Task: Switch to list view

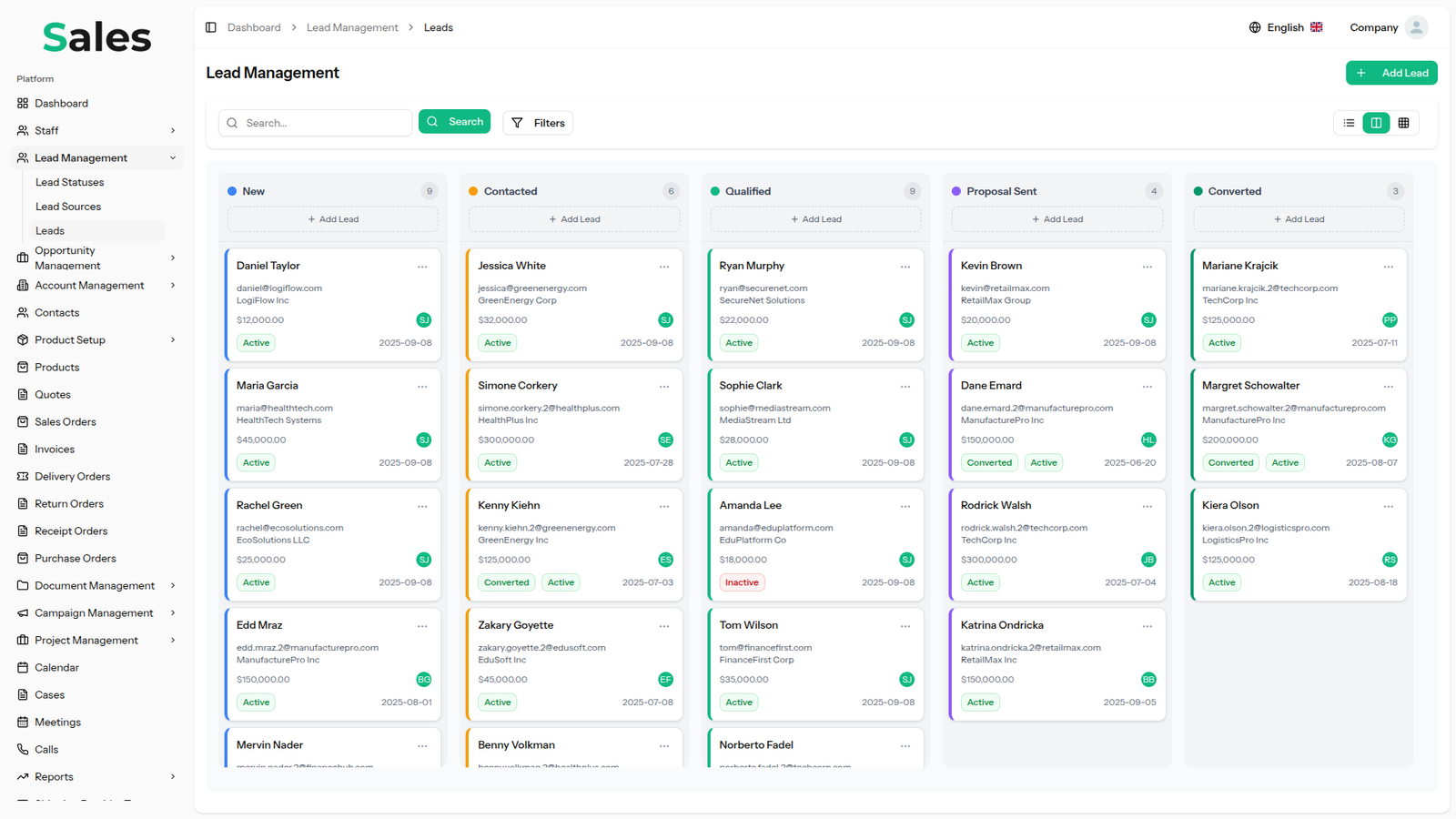Action: (1349, 123)
